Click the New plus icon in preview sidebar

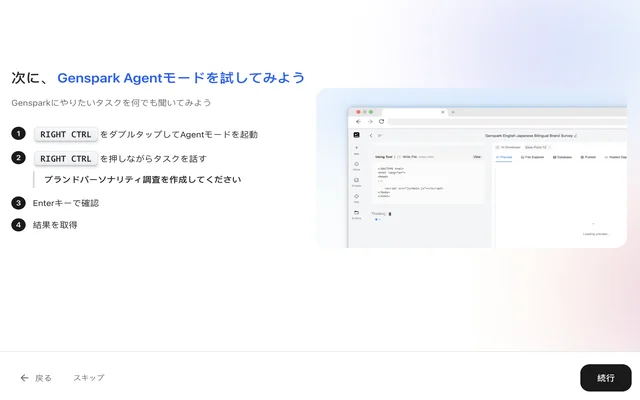pyautogui.click(x=356, y=149)
